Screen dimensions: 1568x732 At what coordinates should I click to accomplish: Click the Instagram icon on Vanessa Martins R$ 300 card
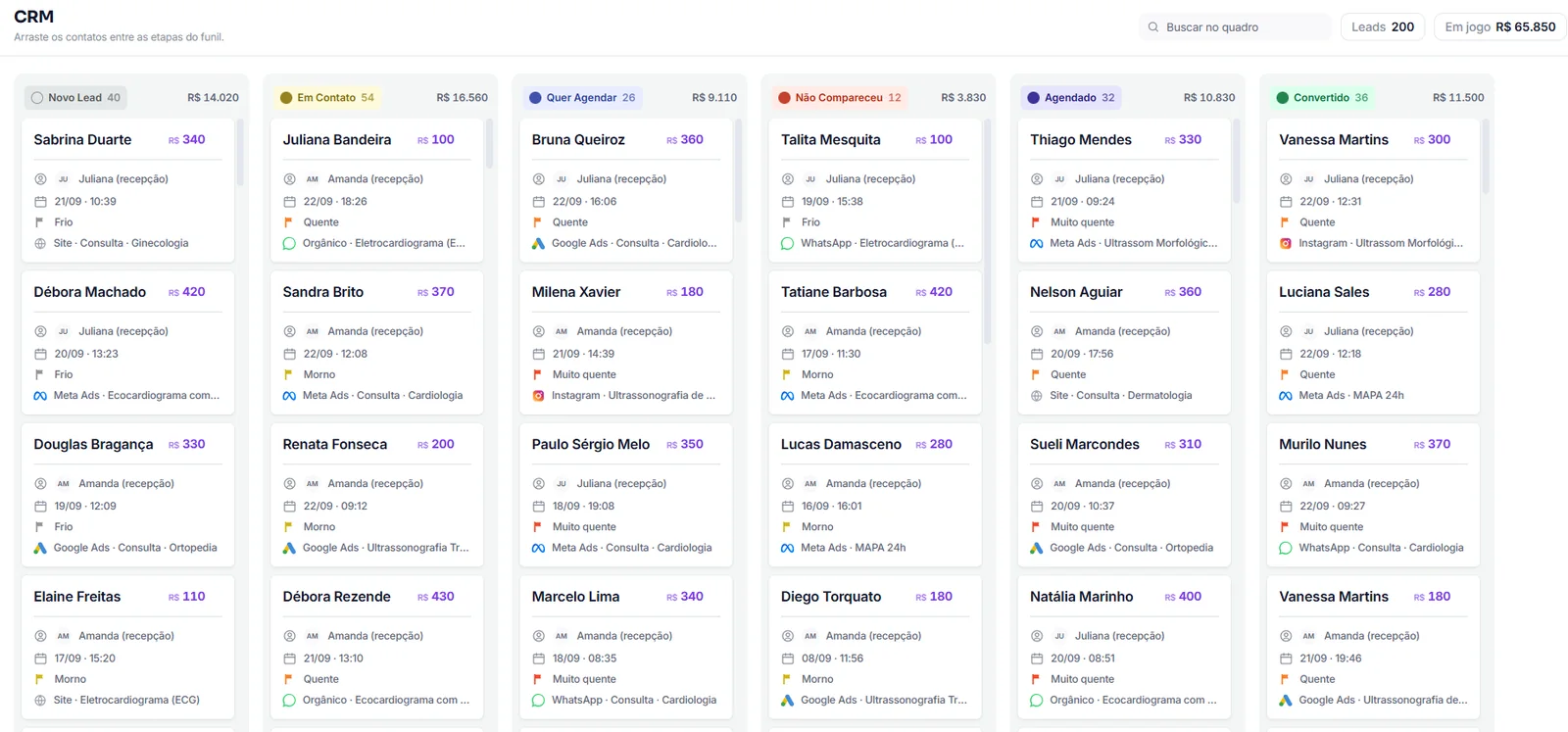coord(1286,244)
